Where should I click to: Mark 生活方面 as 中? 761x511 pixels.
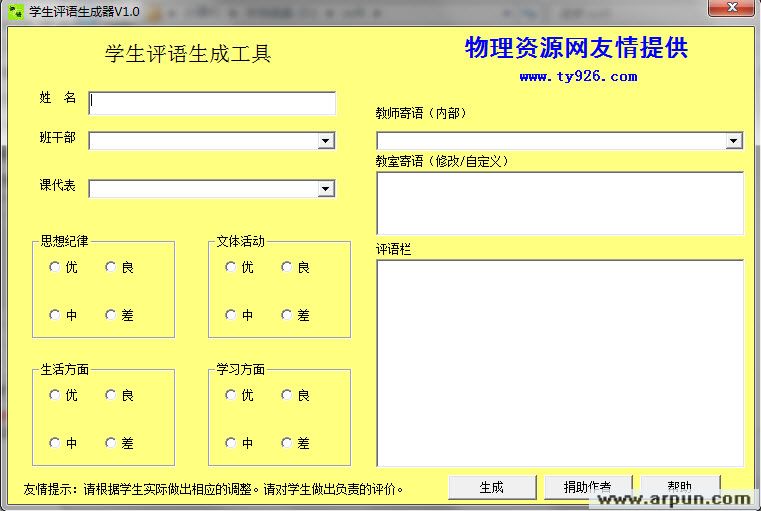64,443
